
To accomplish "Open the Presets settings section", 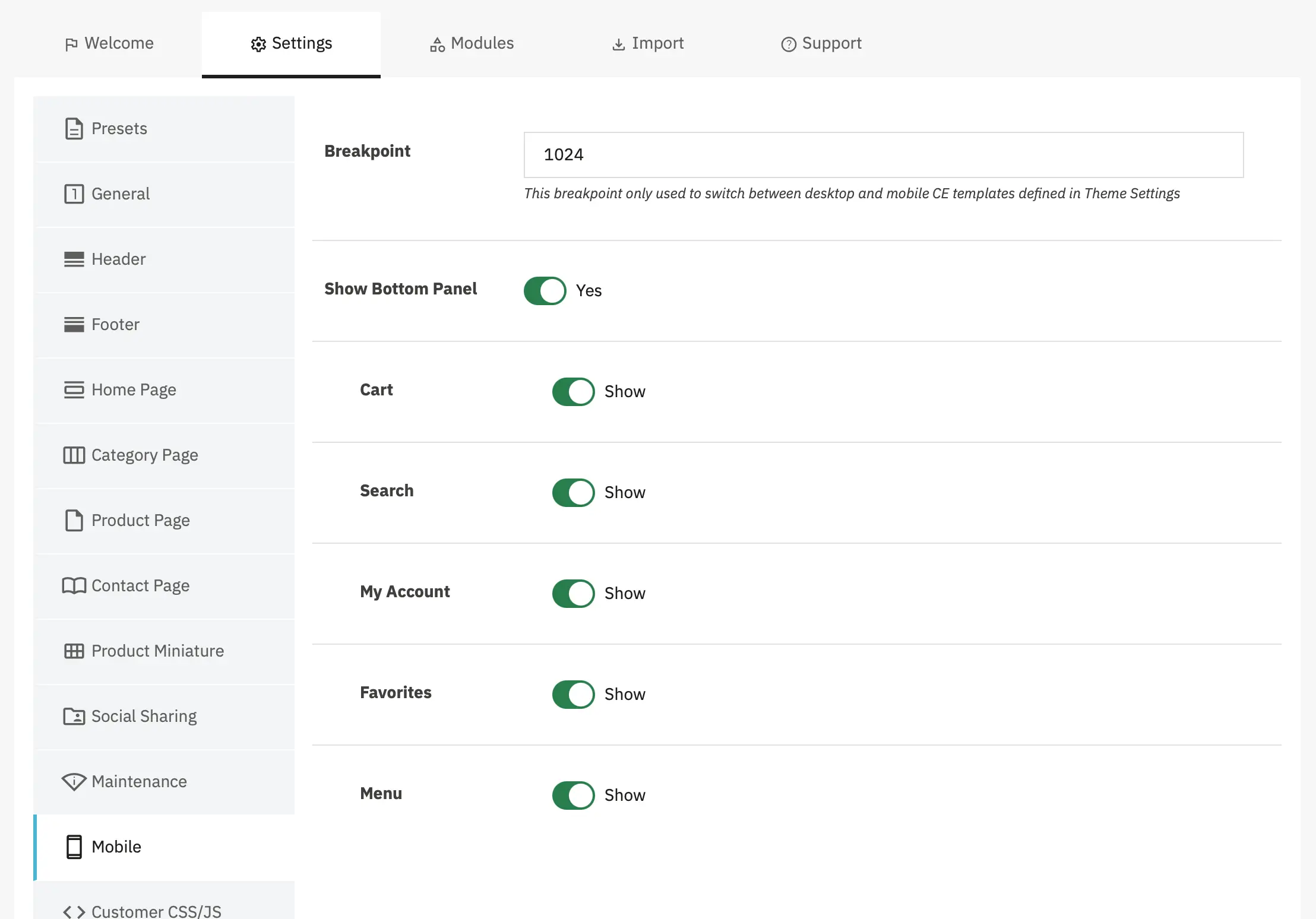I will pos(164,129).
